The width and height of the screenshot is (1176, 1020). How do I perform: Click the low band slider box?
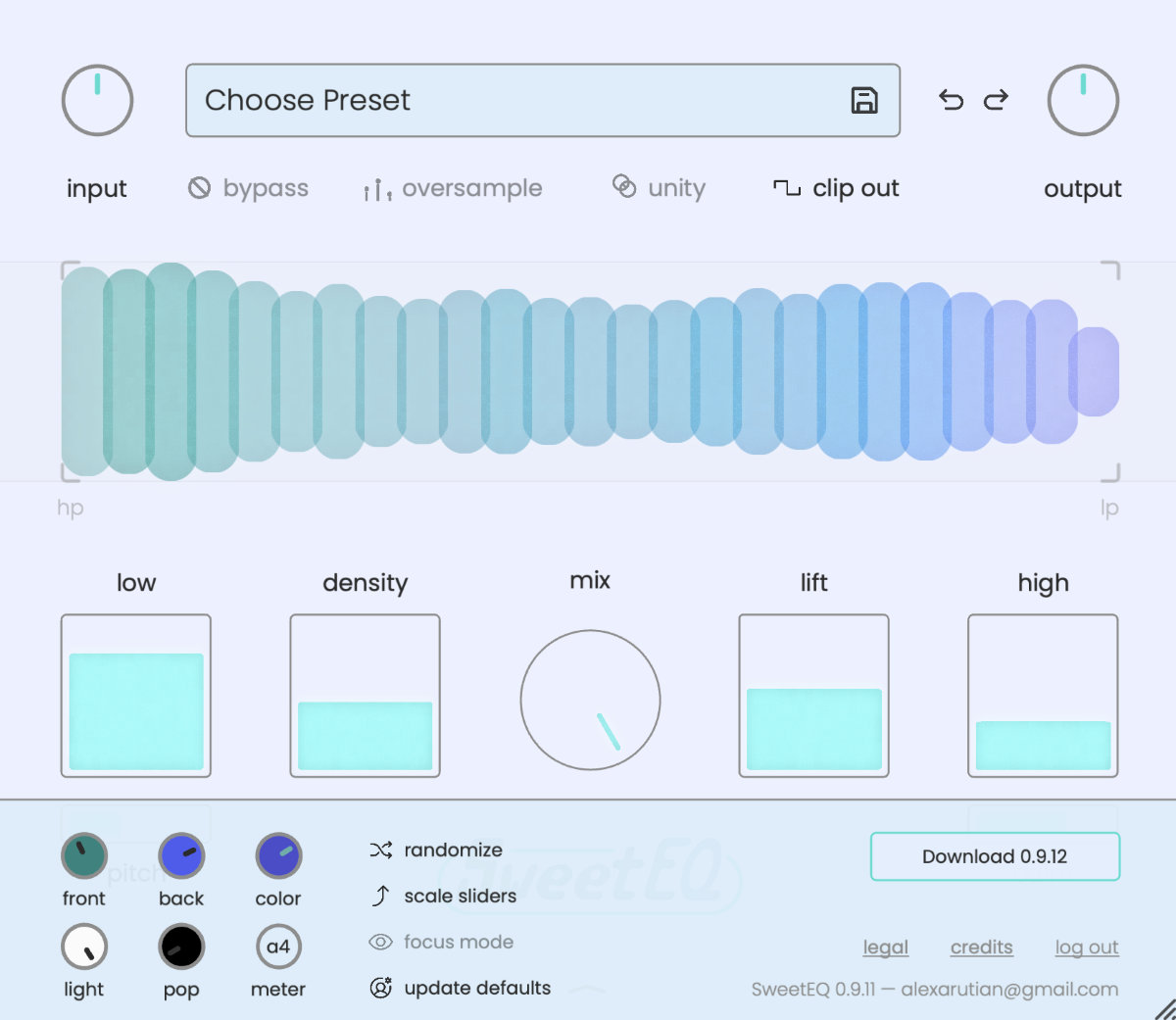point(136,696)
